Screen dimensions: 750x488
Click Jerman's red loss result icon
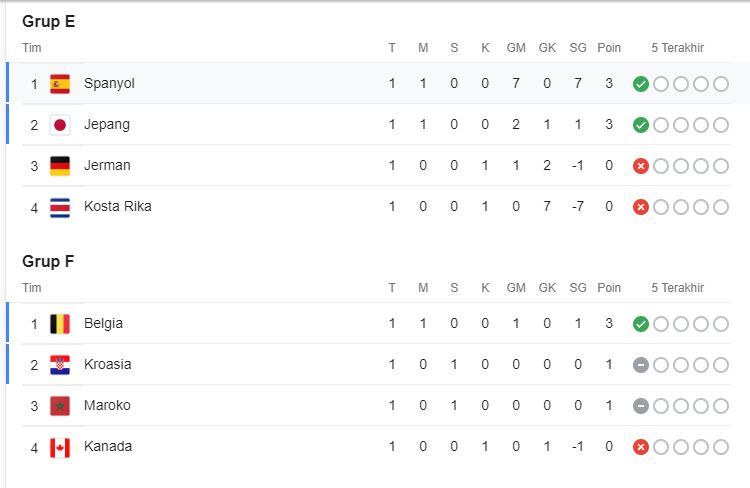click(641, 166)
